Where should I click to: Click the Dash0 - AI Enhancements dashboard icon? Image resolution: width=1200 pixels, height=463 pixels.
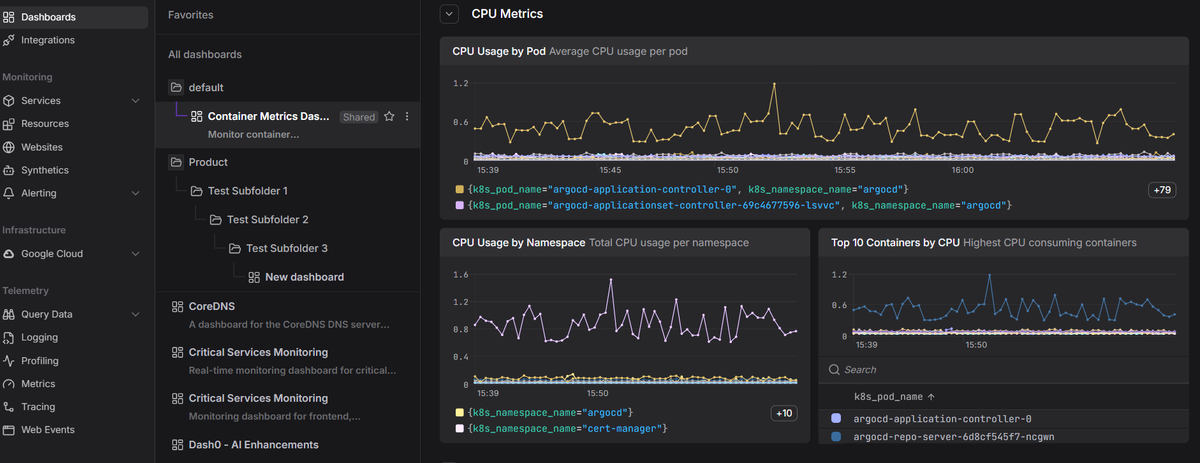(177, 445)
